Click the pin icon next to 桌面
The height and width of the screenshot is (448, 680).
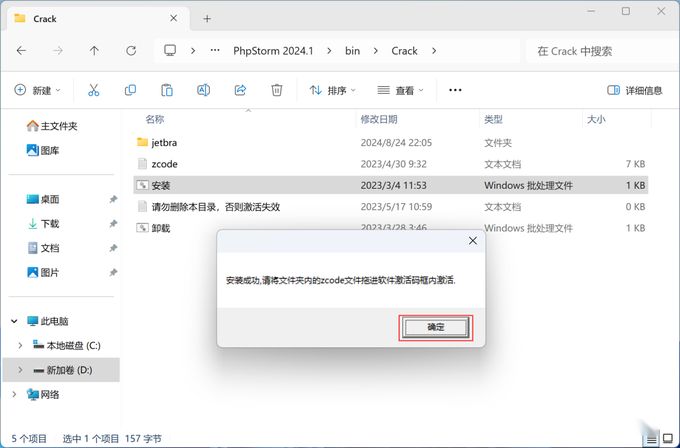(x=113, y=199)
